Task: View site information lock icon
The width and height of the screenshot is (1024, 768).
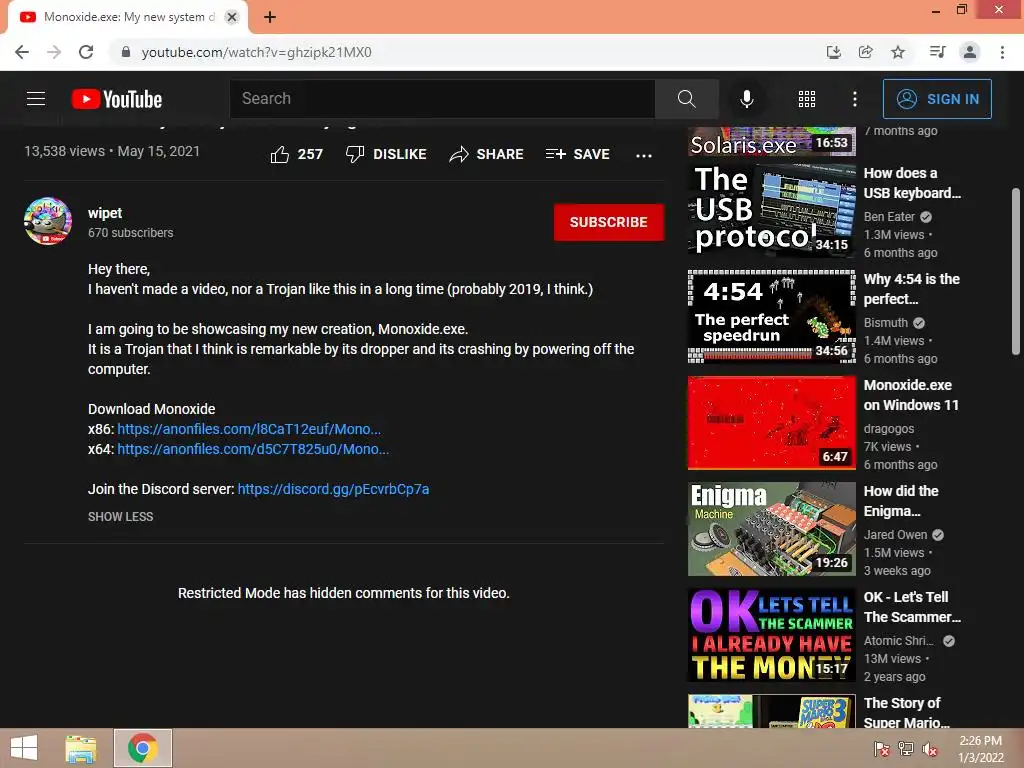Action: (x=126, y=52)
